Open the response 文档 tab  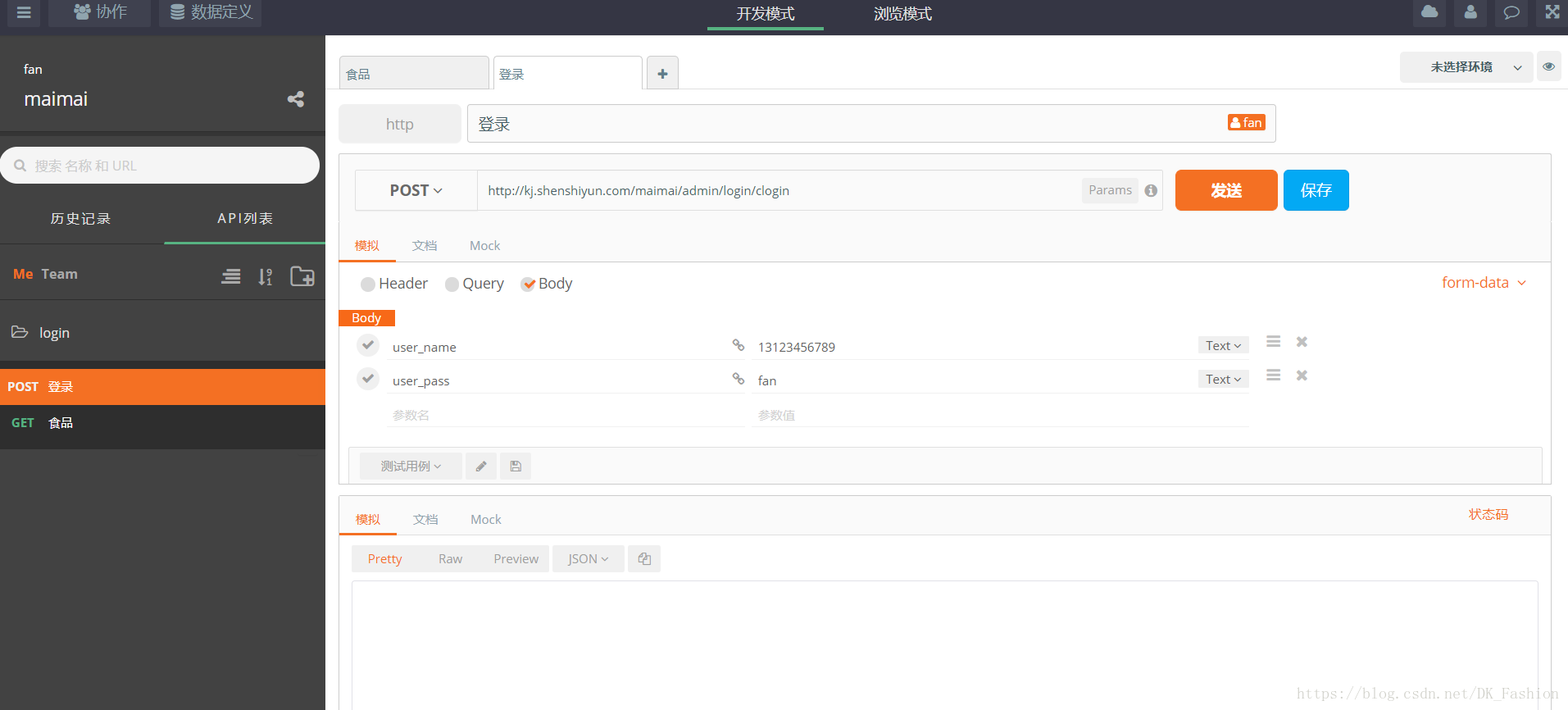pos(425,519)
